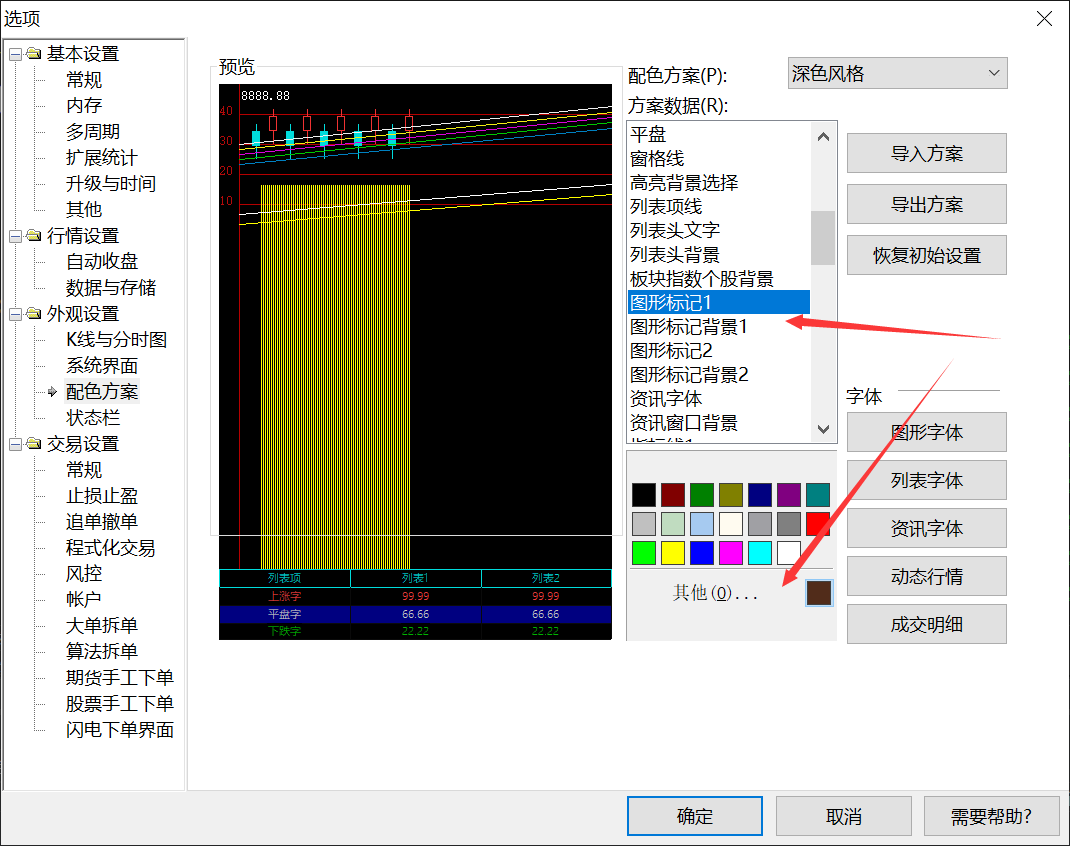Select 帐户 in the tree
The width and height of the screenshot is (1070, 846).
84,600
